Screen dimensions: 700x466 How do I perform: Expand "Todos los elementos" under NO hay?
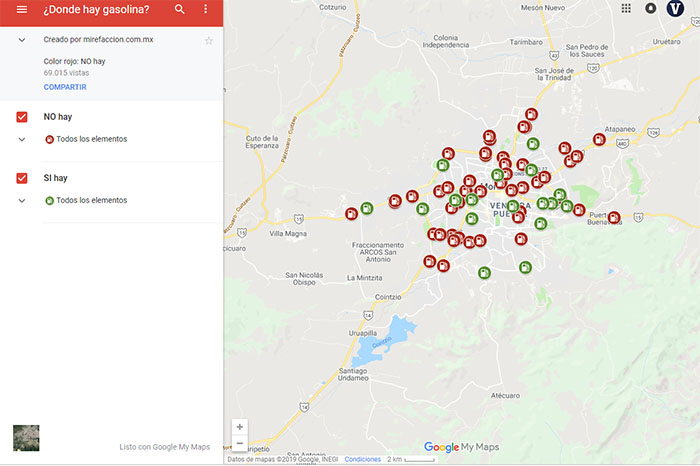(22, 139)
